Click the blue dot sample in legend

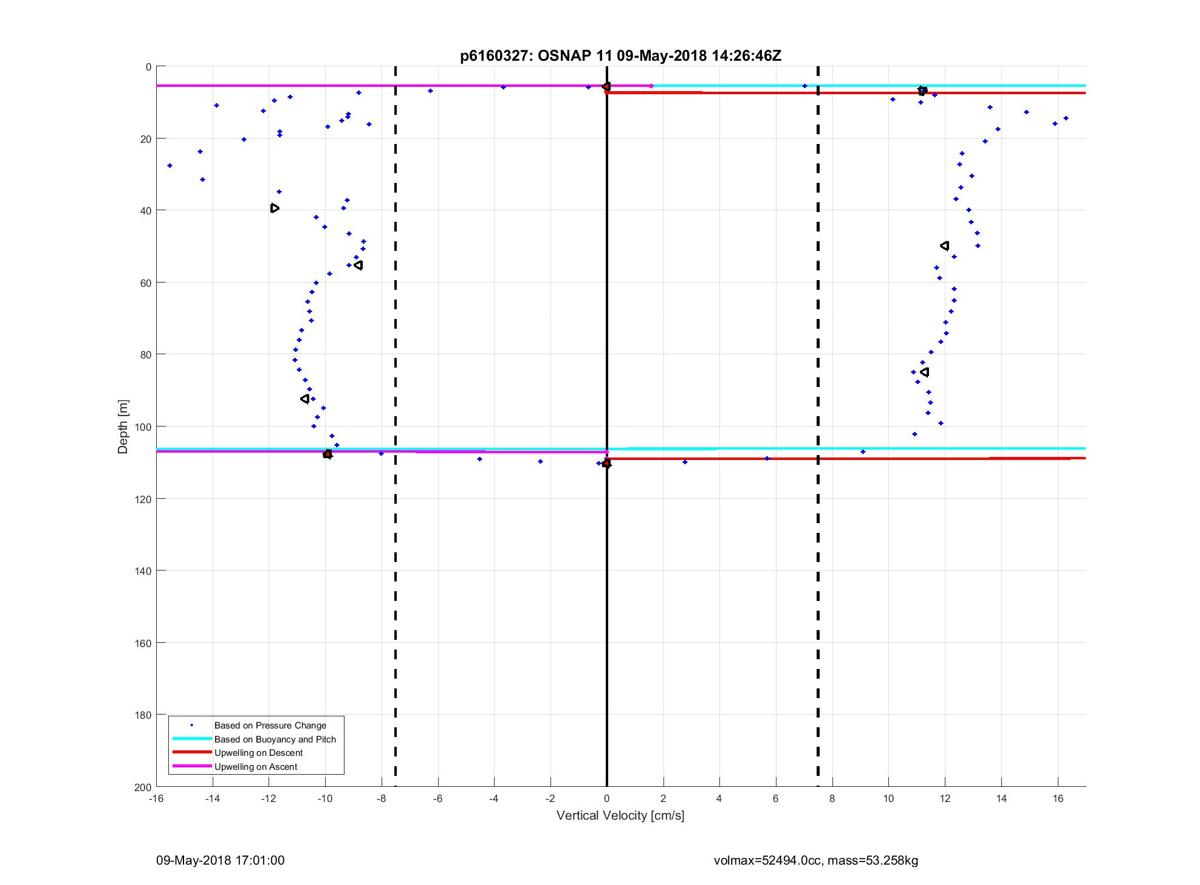pyautogui.click(x=191, y=725)
